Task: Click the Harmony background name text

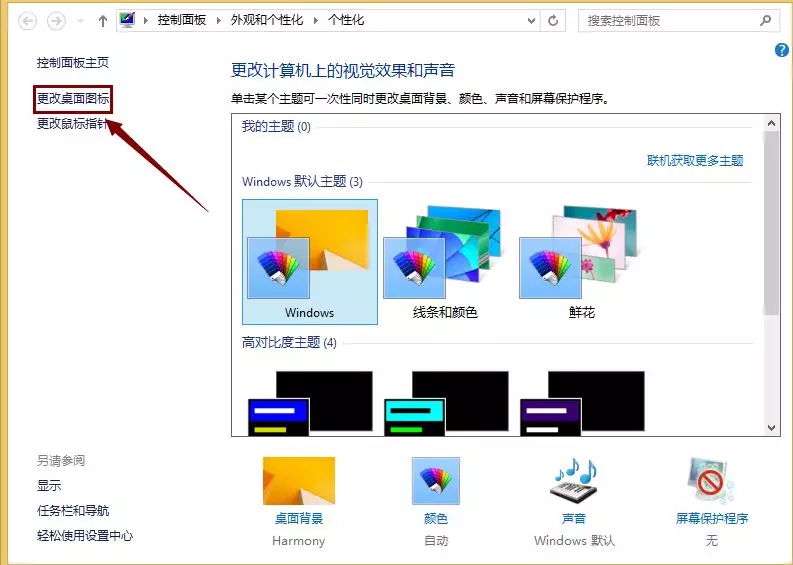Action: [298, 541]
